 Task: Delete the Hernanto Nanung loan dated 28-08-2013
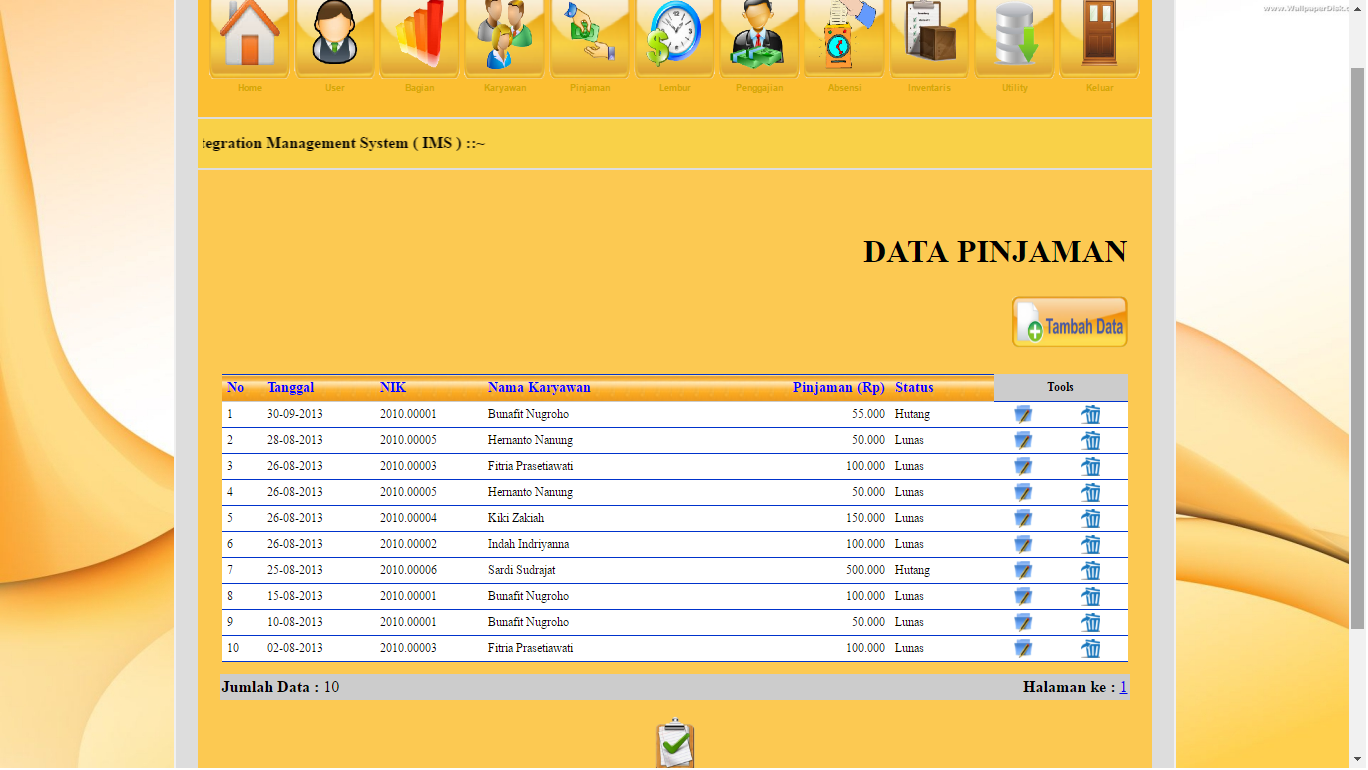1091,440
